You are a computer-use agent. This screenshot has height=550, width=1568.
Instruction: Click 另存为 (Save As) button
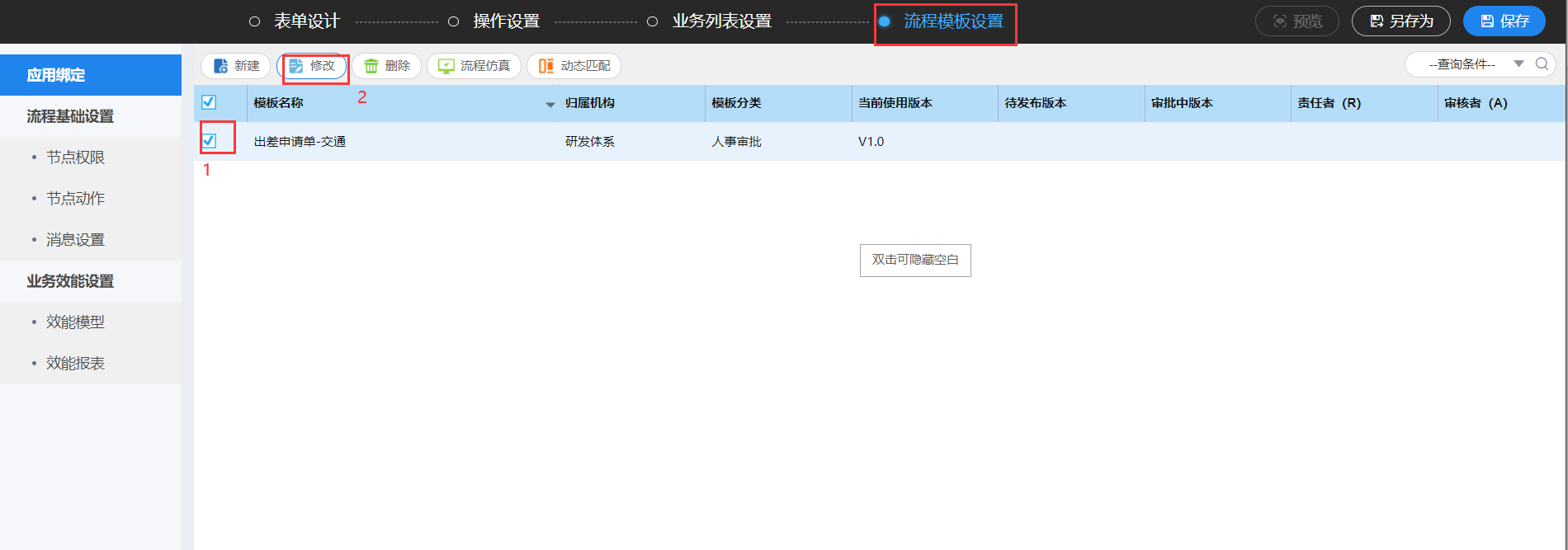click(x=1400, y=21)
